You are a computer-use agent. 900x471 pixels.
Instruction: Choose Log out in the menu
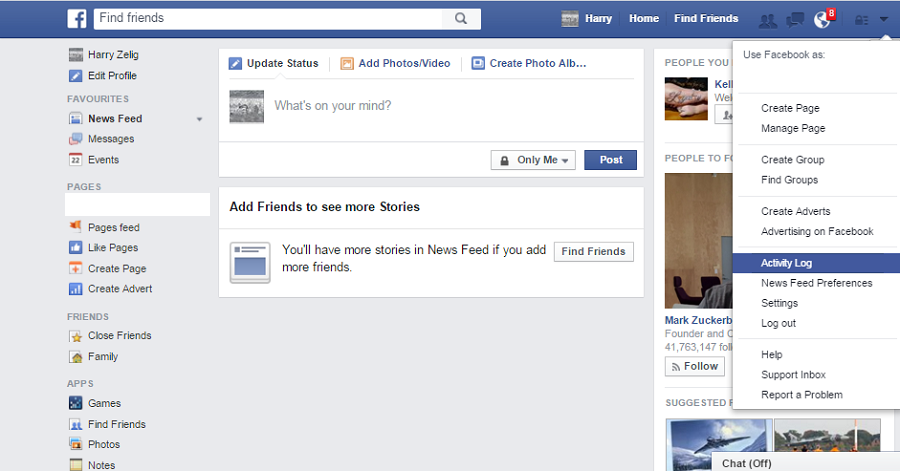(x=778, y=324)
